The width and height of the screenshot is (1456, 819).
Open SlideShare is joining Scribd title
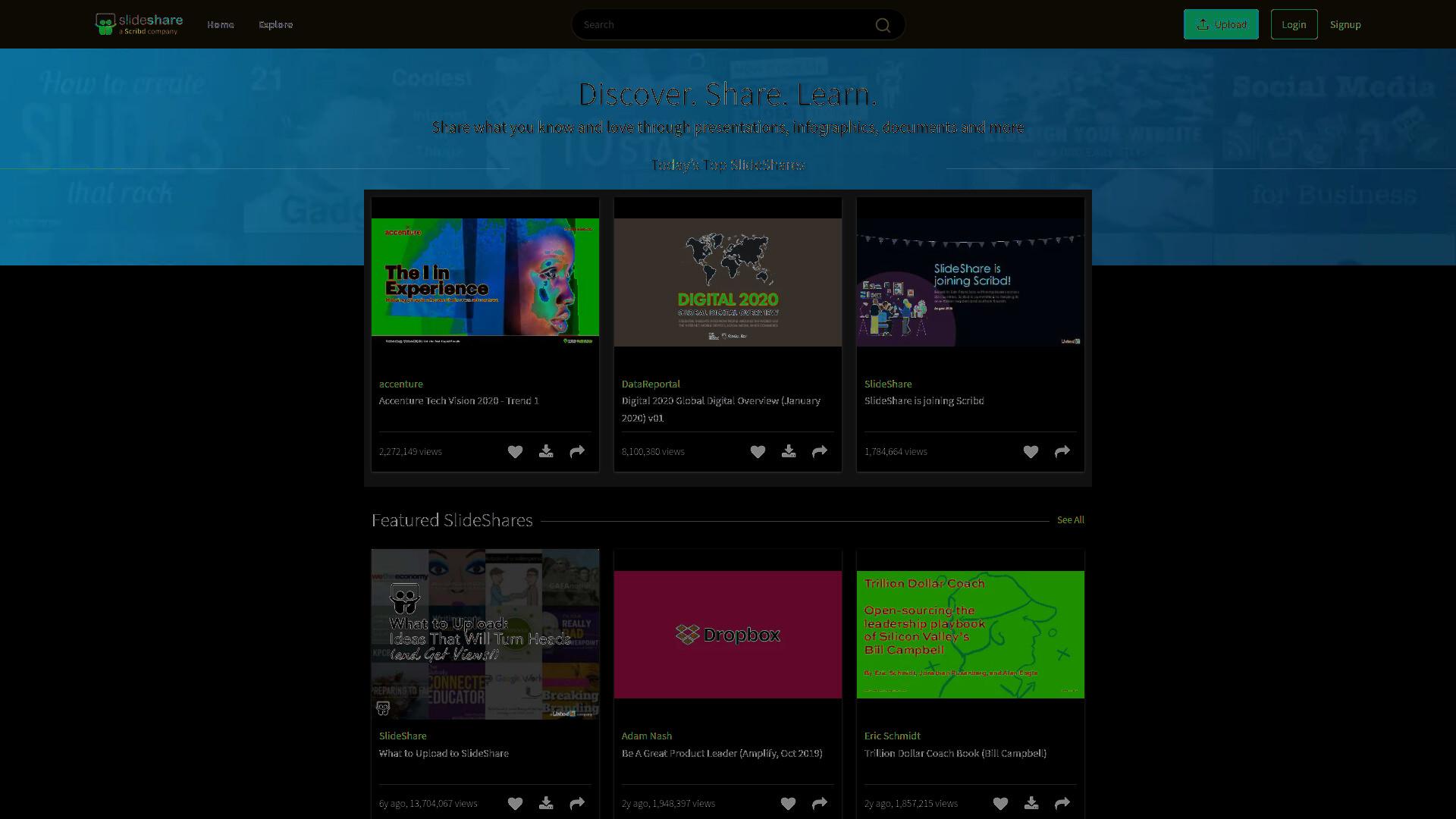(924, 401)
